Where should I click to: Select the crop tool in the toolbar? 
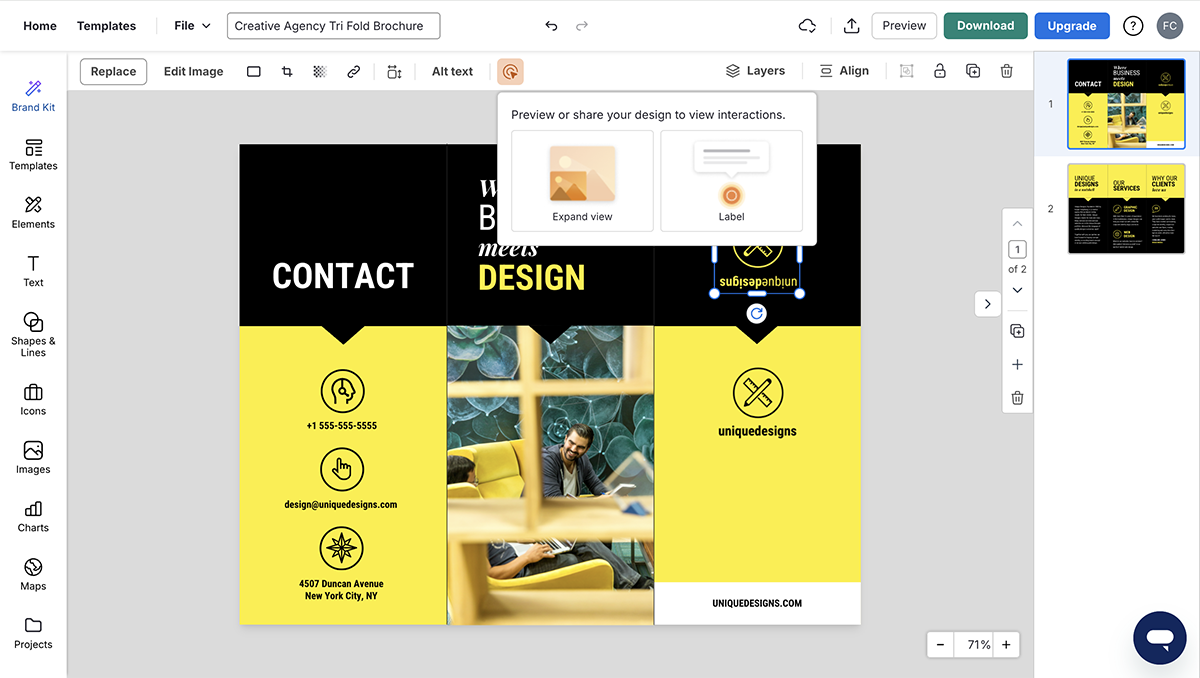pyautogui.click(x=287, y=71)
